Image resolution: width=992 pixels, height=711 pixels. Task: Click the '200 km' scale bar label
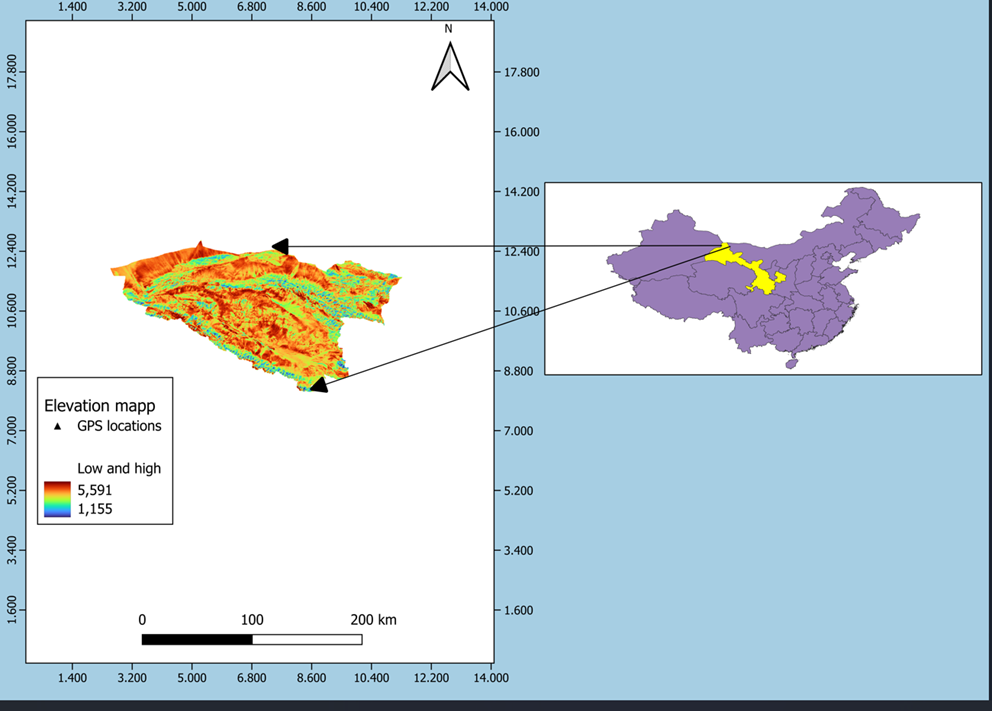tap(374, 620)
